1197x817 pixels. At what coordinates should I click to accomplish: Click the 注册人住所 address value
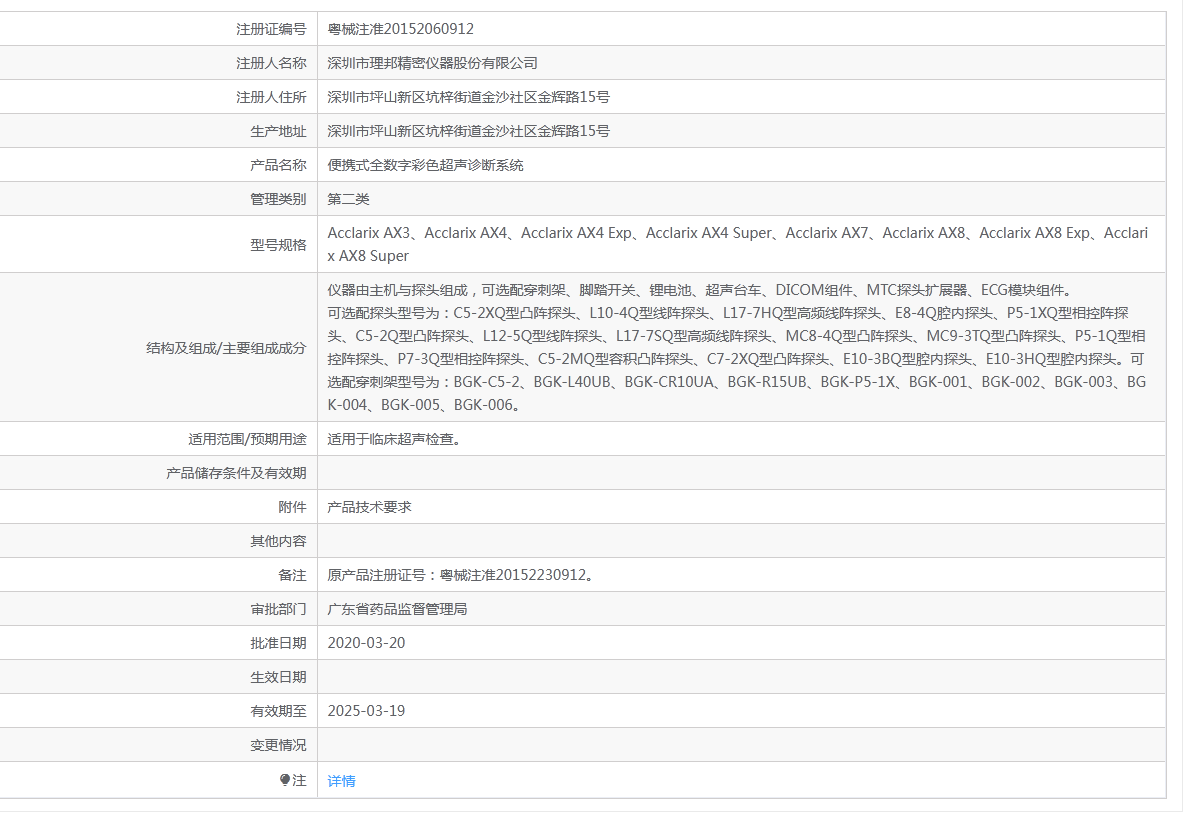click(x=468, y=97)
